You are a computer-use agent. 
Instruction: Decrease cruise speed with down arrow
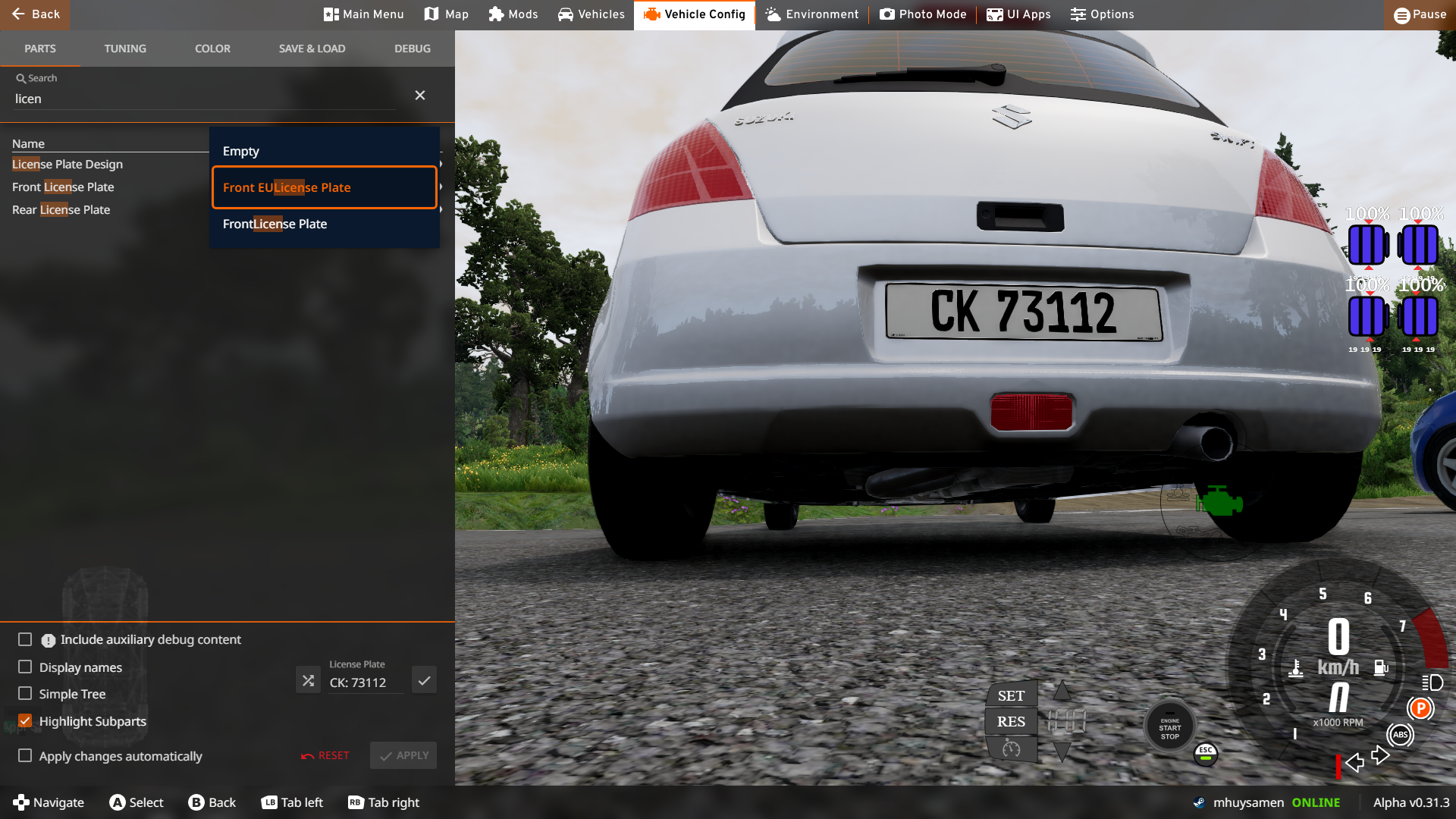(1062, 752)
